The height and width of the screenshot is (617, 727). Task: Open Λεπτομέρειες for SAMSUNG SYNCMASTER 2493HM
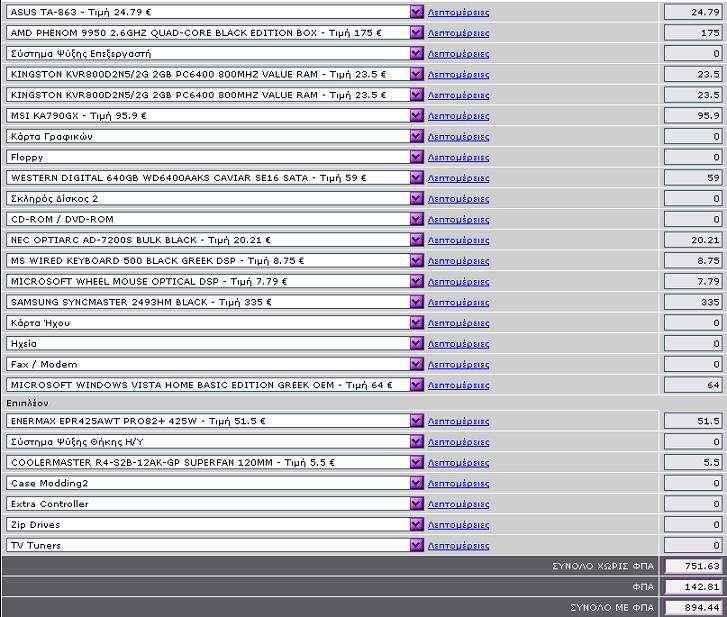[x=458, y=302]
